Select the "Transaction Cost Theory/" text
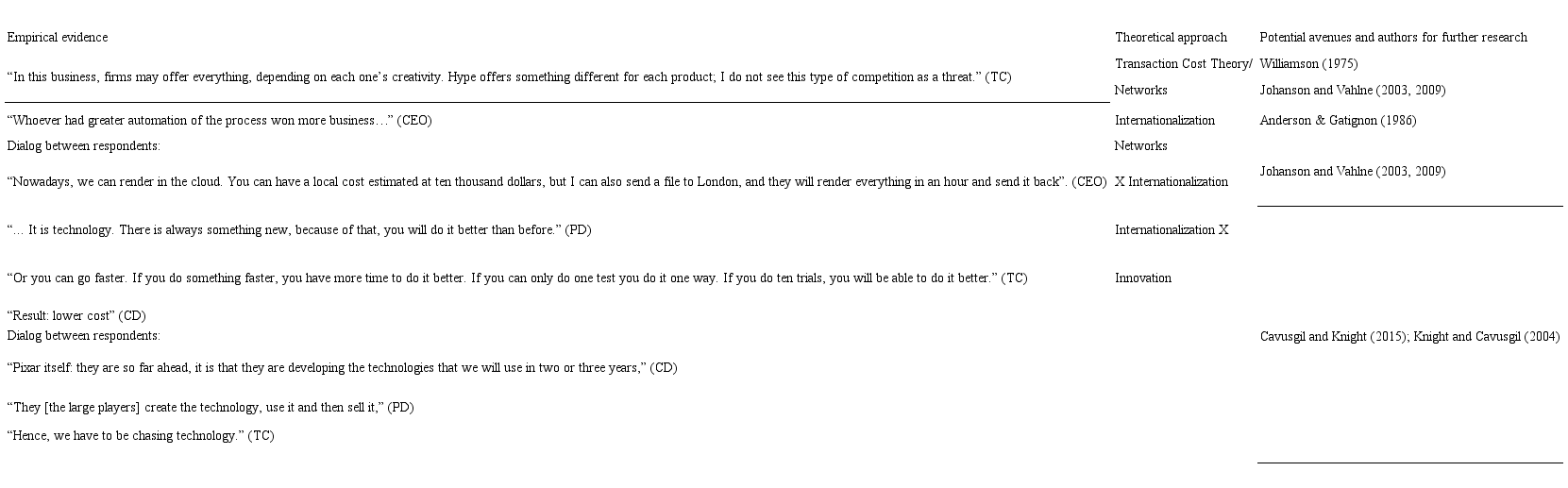 coord(1183,64)
